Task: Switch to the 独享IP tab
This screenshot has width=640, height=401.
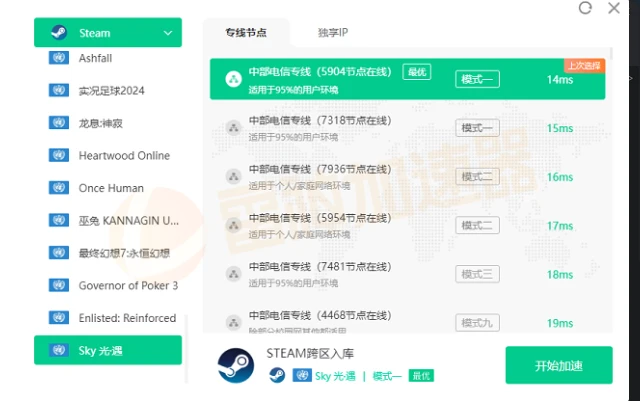Action: click(333, 32)
